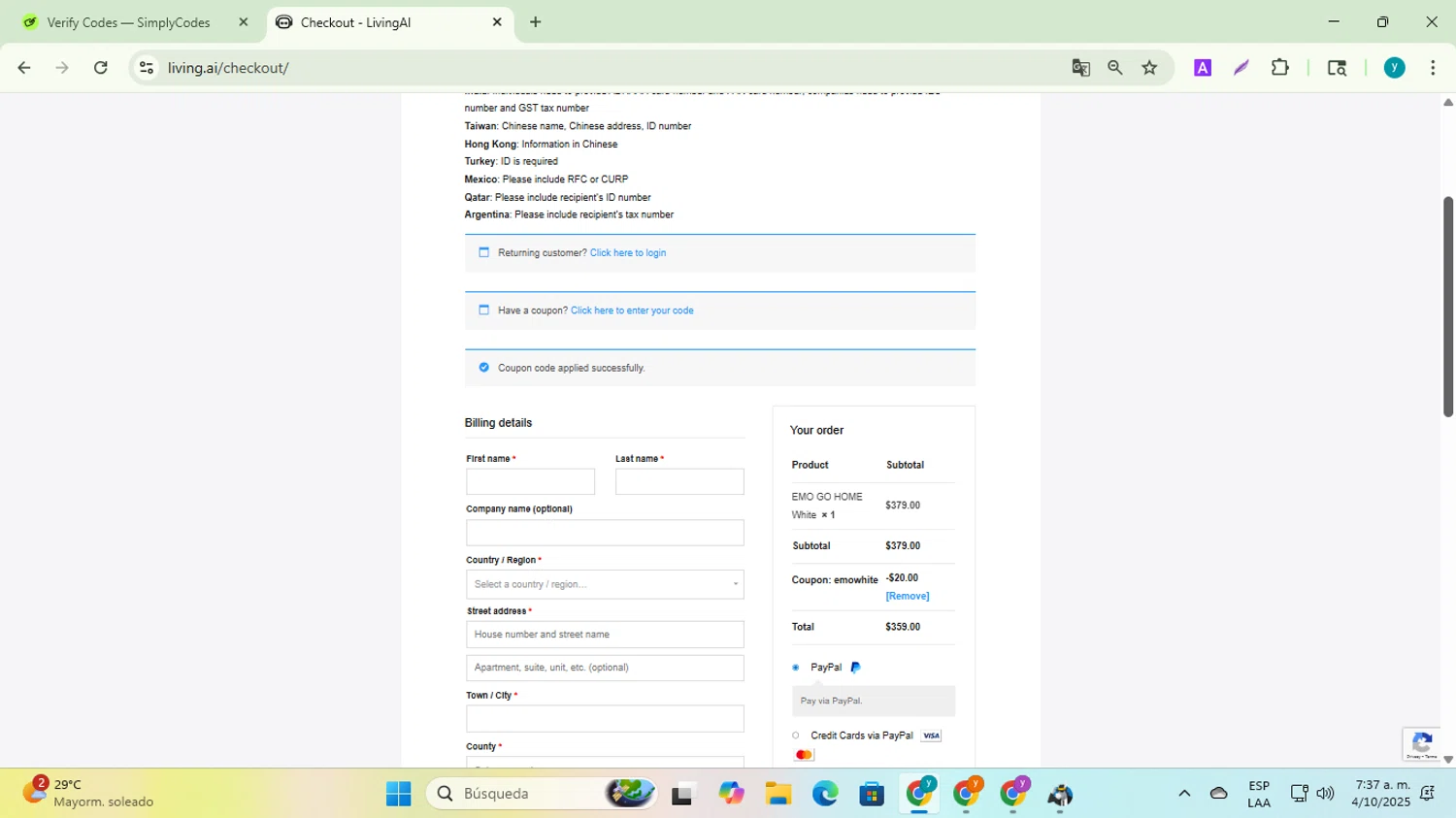The height and width of the screenshot is (818, 1456).
Task: Click the purple feather extension icon
Action: [1241, 68]
